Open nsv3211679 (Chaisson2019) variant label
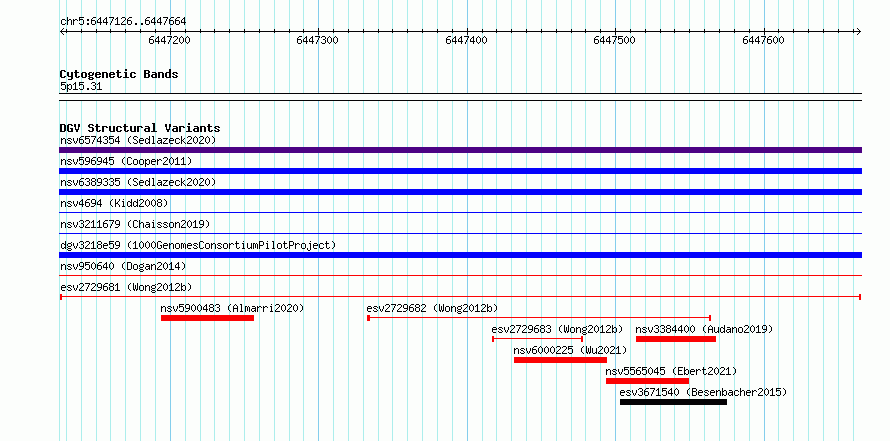This screenshot has width=890, height=441. (135, 224)
